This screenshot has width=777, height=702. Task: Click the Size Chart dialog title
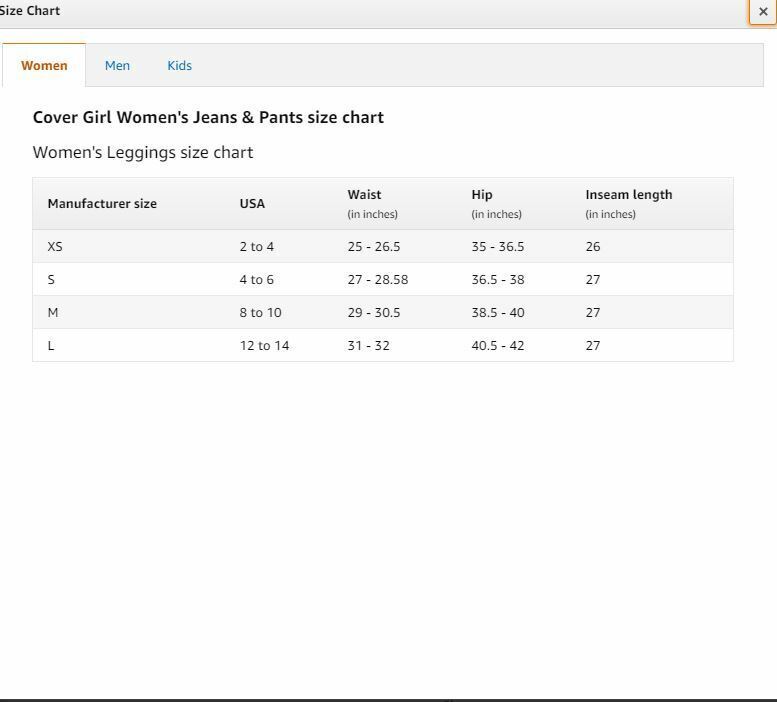point(30,10)
